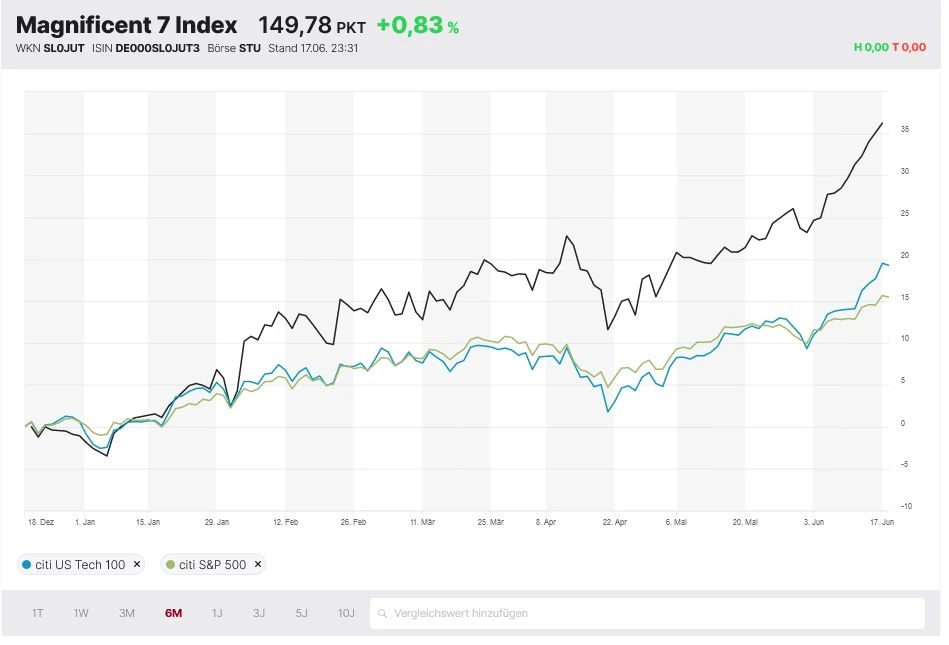Click the green citi S&P 500 color dot

point(171,565)
